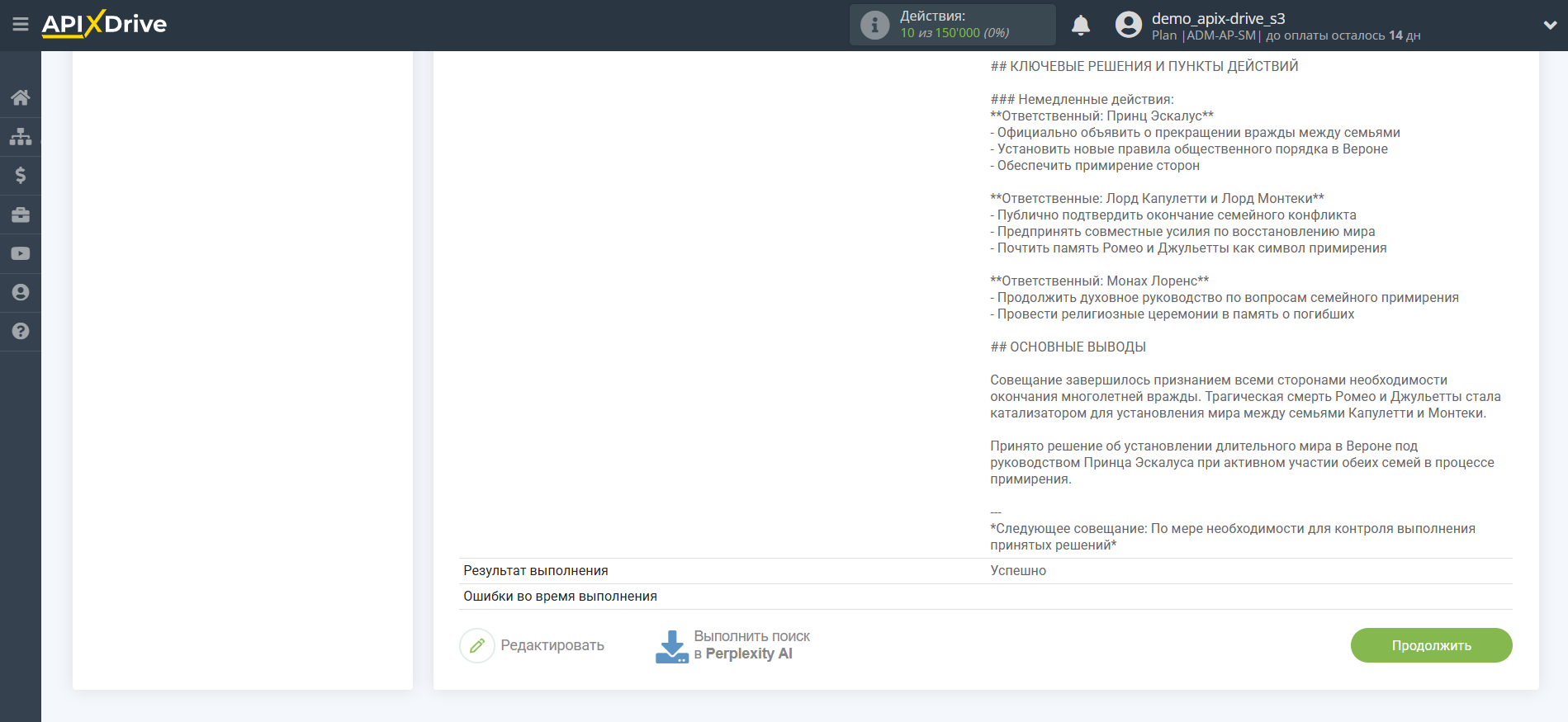Click the ApiX-Drive logo
Image resolution: width=1568 pixels, height=722 pixels.
click(x=104, y=24)
